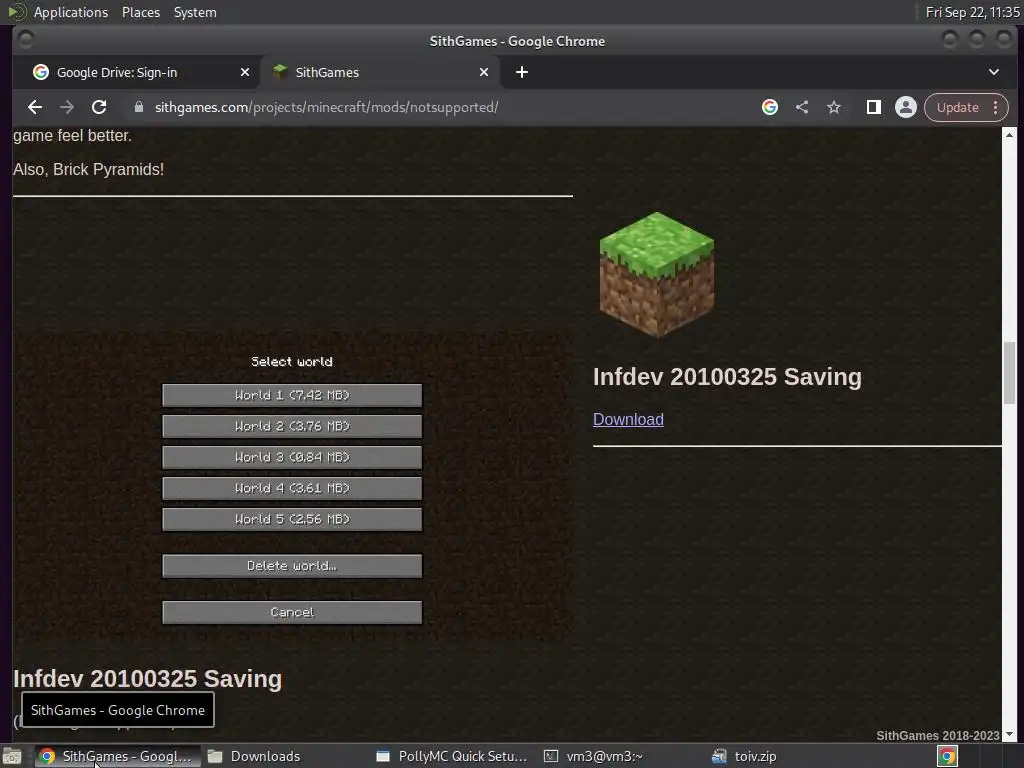The image size is (1024, 768).
Task: Click the forward navigation arrow
Action: (x=67, y=107)
